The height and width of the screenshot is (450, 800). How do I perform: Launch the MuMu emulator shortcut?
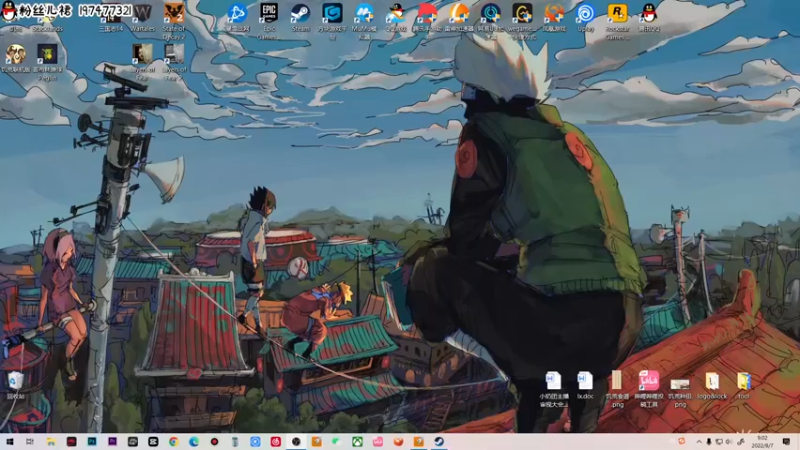[364, 20]
